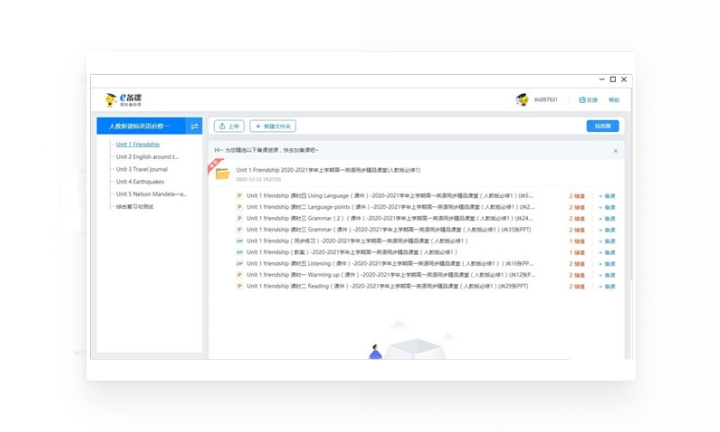
Task: Select Unit 4 Earthquakes in tree
Action: (142, 182)
